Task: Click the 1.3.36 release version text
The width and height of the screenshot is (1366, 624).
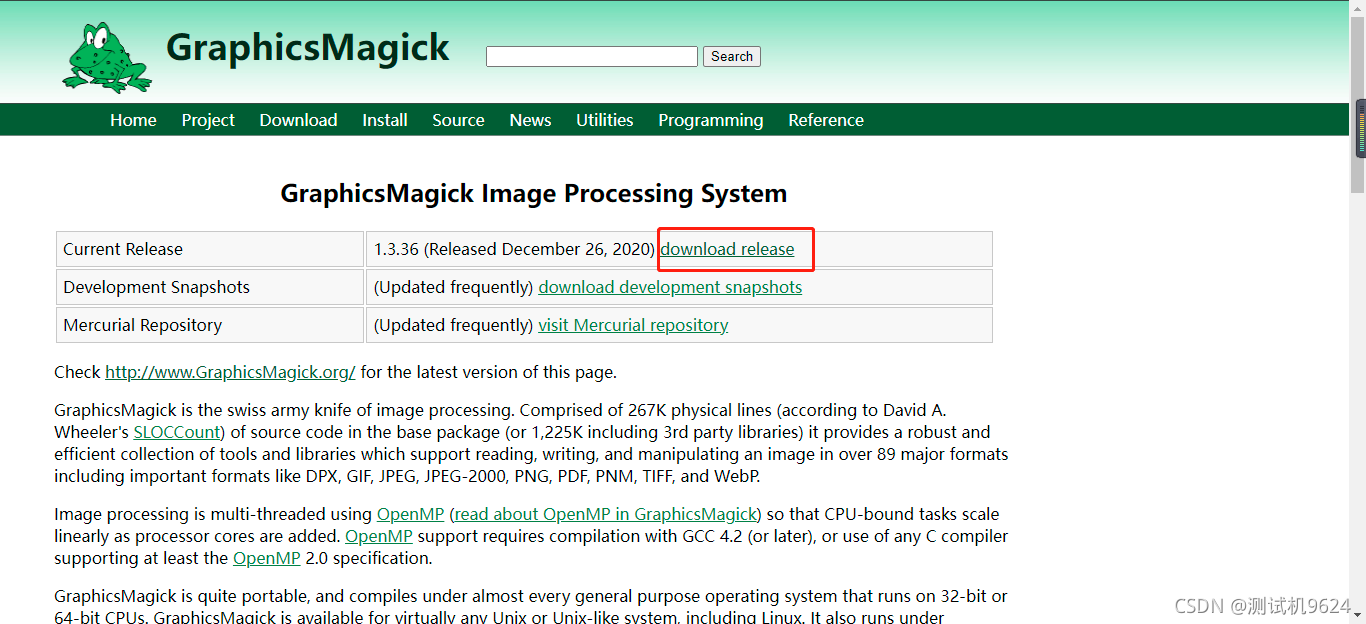Action: coord(396,249)
